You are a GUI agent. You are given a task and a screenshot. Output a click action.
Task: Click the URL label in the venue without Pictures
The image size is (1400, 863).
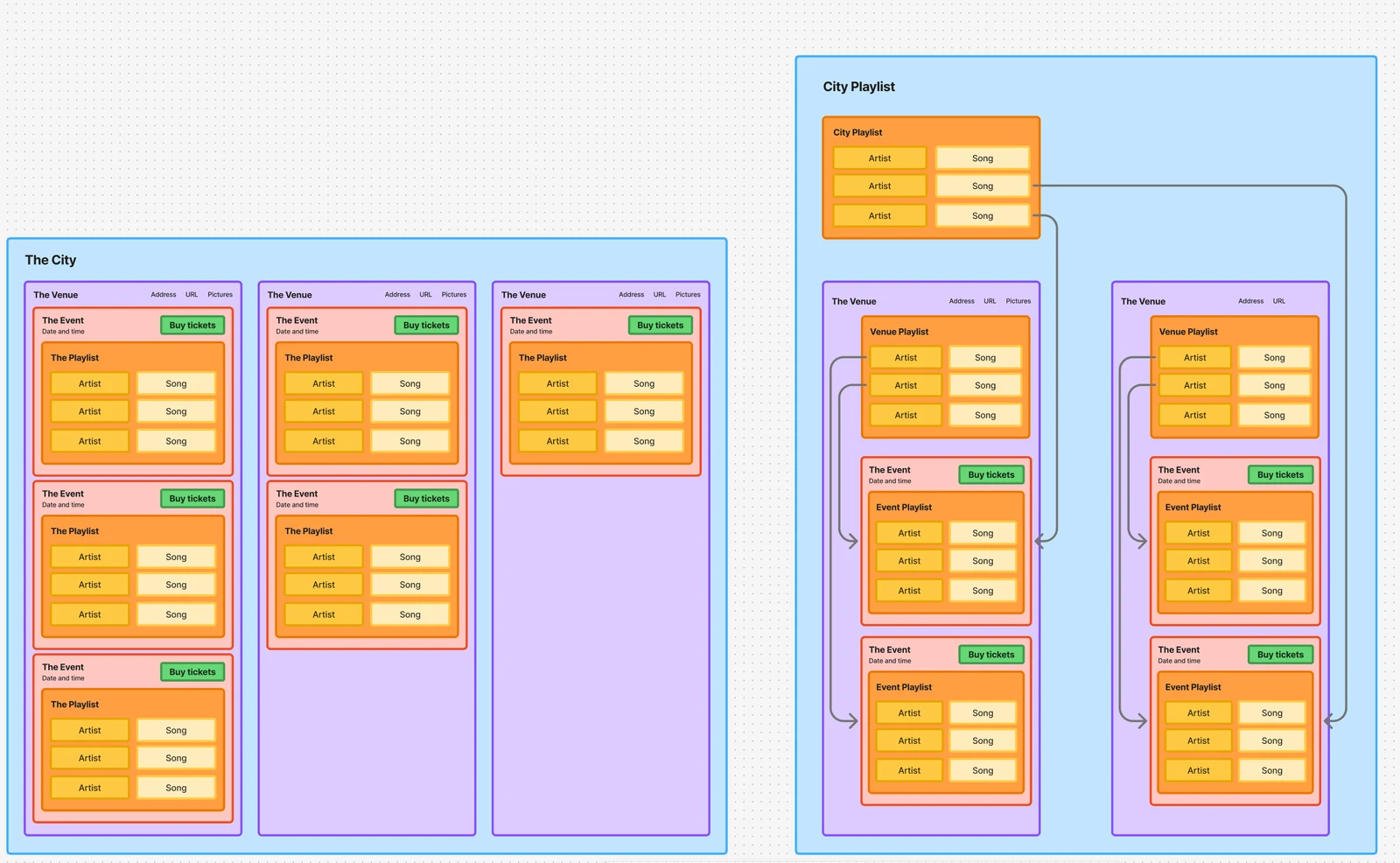point(1279,301)
